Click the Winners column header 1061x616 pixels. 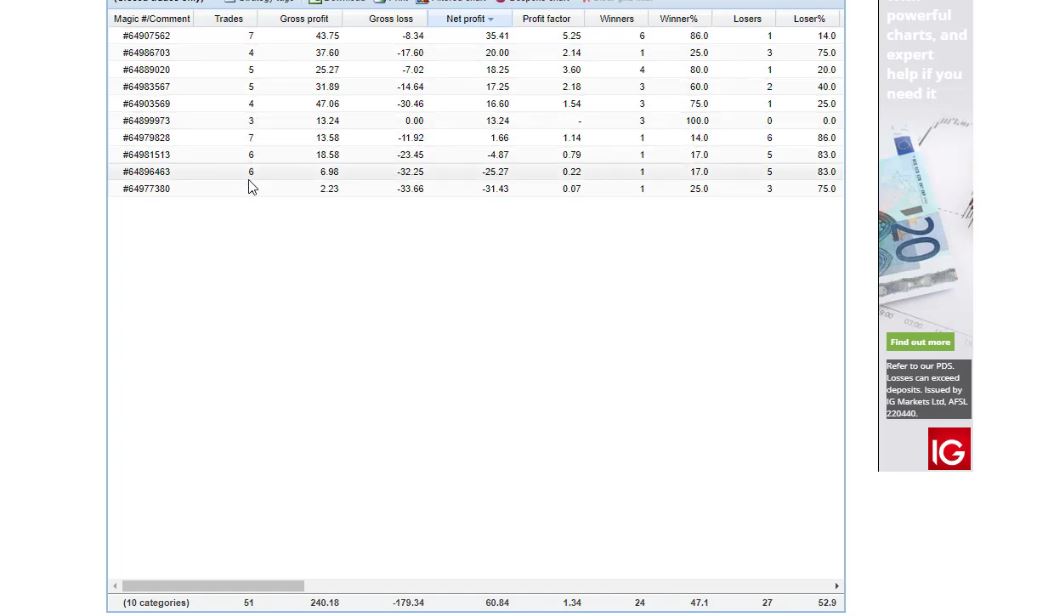pyautogui.click(x=616, y=19)
